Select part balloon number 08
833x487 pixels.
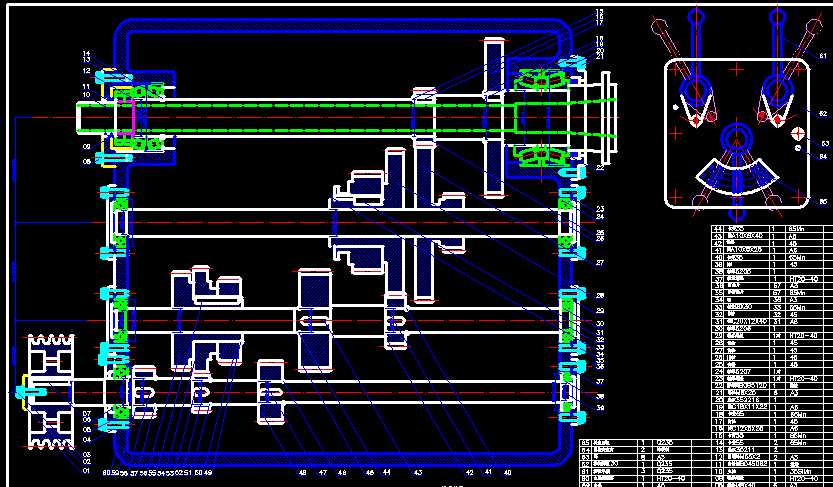coord(87,161)
